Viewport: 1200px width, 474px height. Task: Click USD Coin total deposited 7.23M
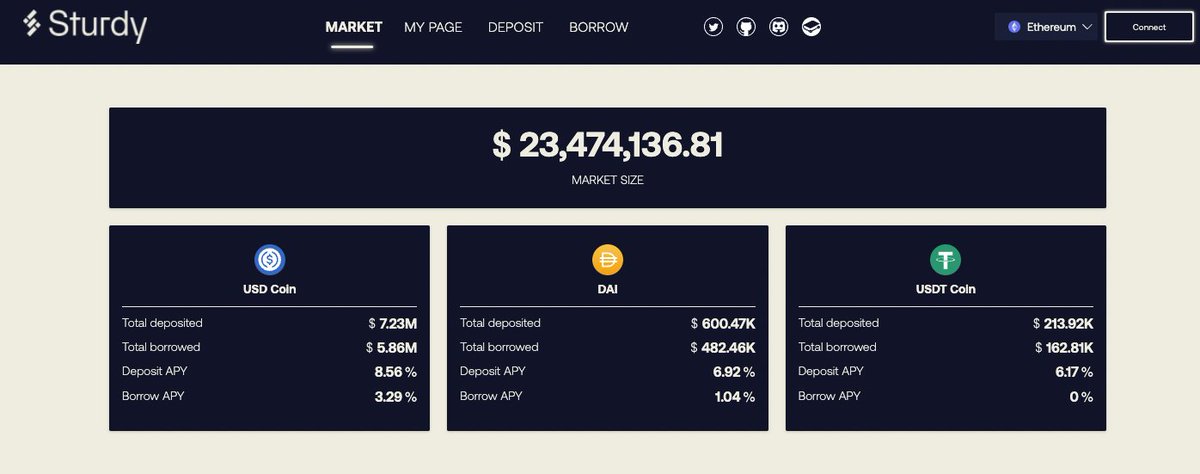392,324
